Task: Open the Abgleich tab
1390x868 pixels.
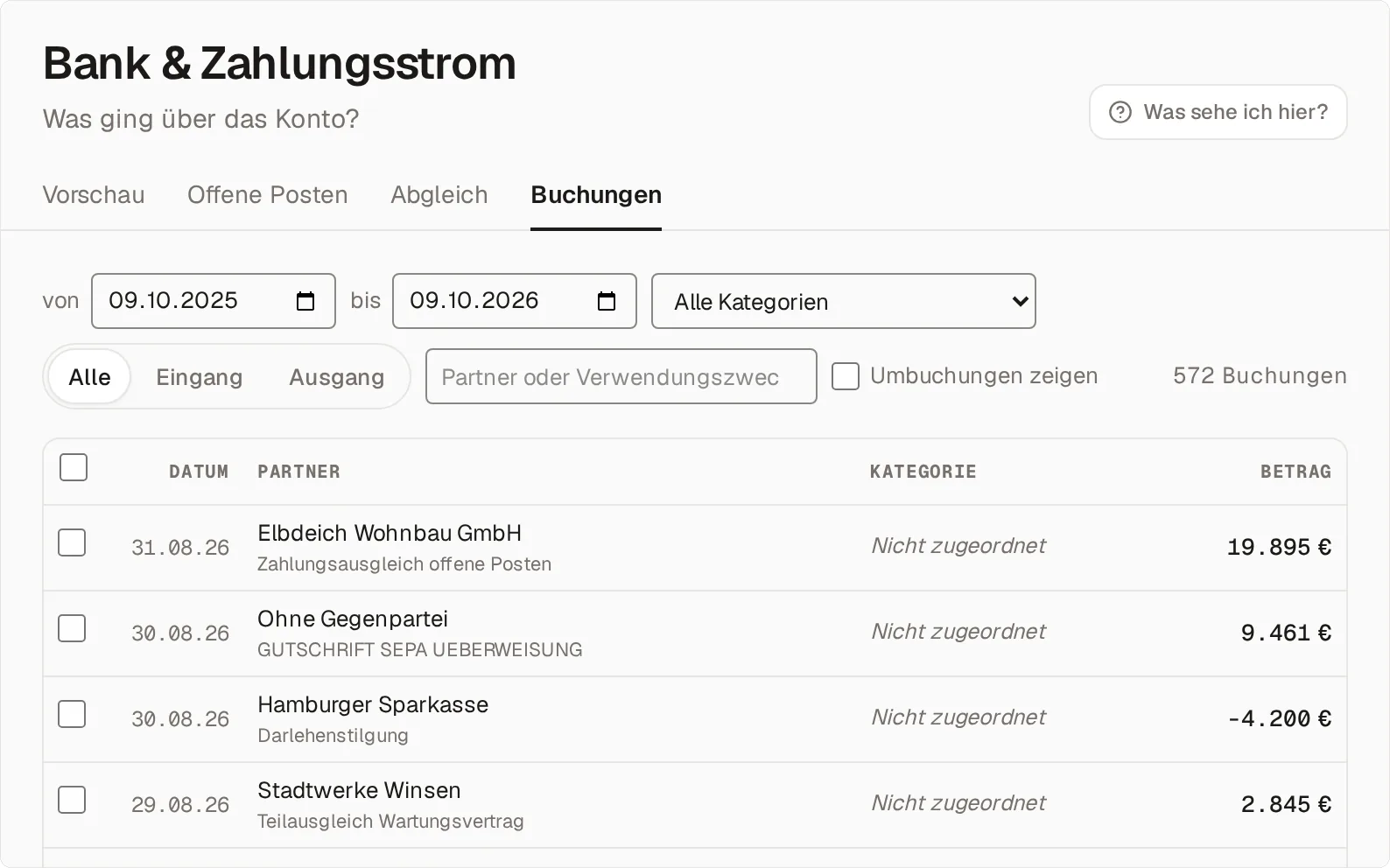Action: pyautogui.click(x=439, y=194)
